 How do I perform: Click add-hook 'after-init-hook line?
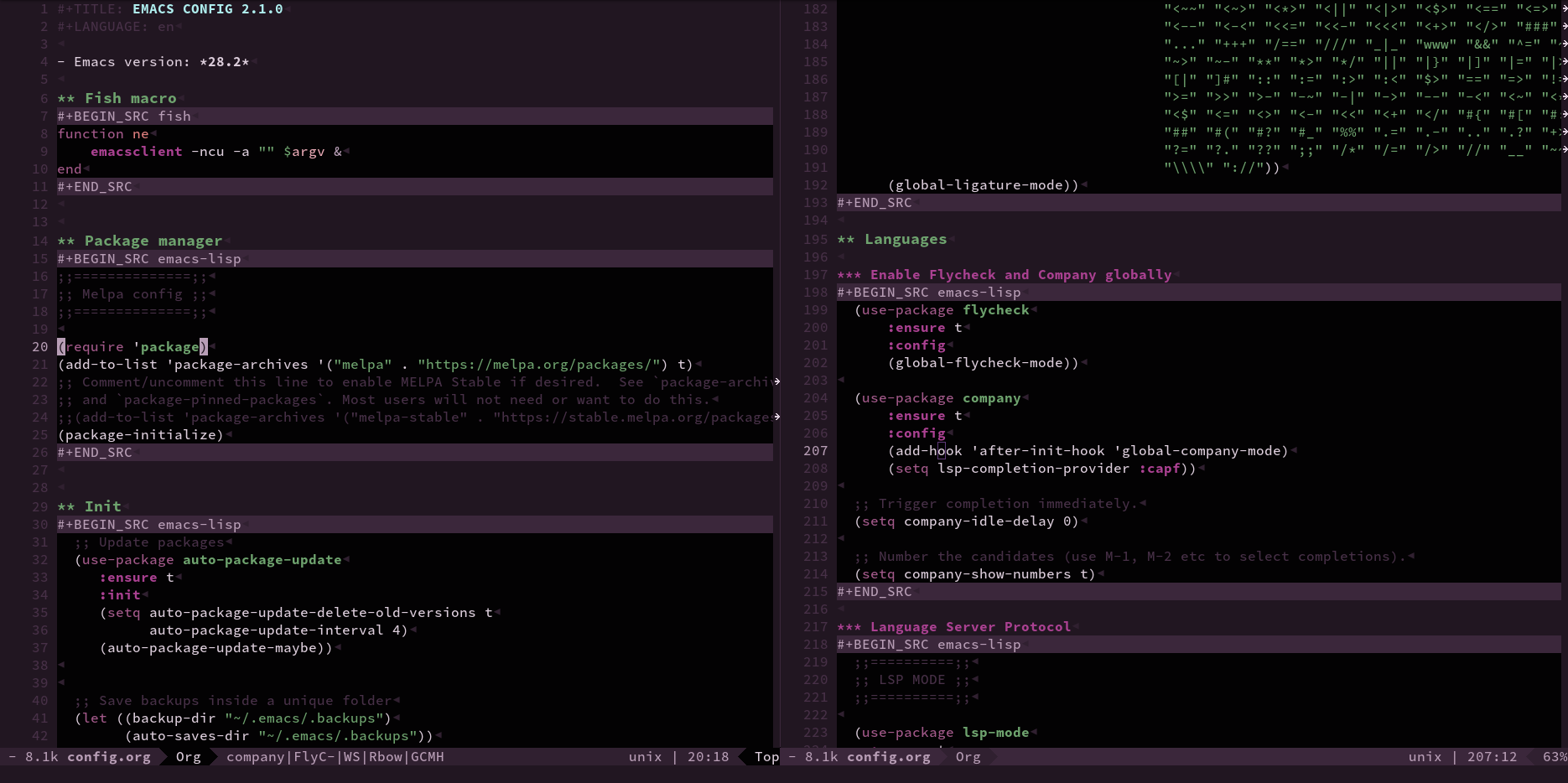1088,450
